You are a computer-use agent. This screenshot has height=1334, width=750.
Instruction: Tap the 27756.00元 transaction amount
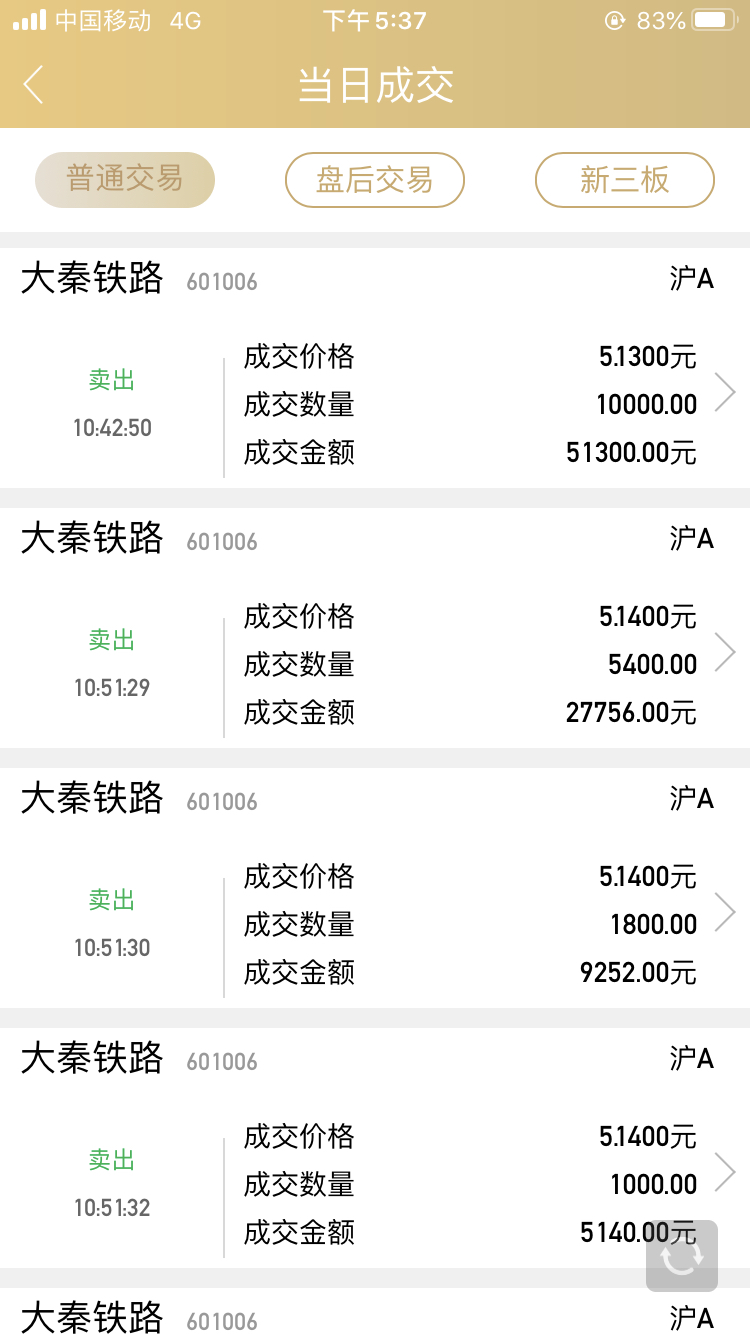click(631, 713)
